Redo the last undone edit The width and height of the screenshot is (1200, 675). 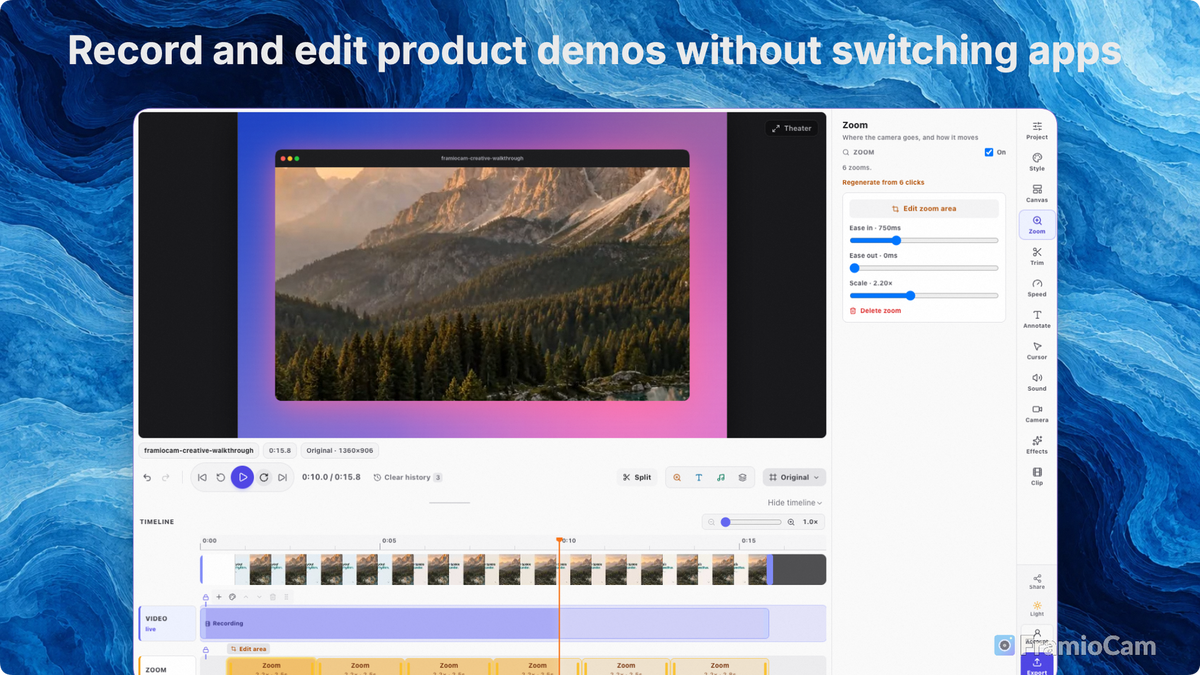(166, 477)
